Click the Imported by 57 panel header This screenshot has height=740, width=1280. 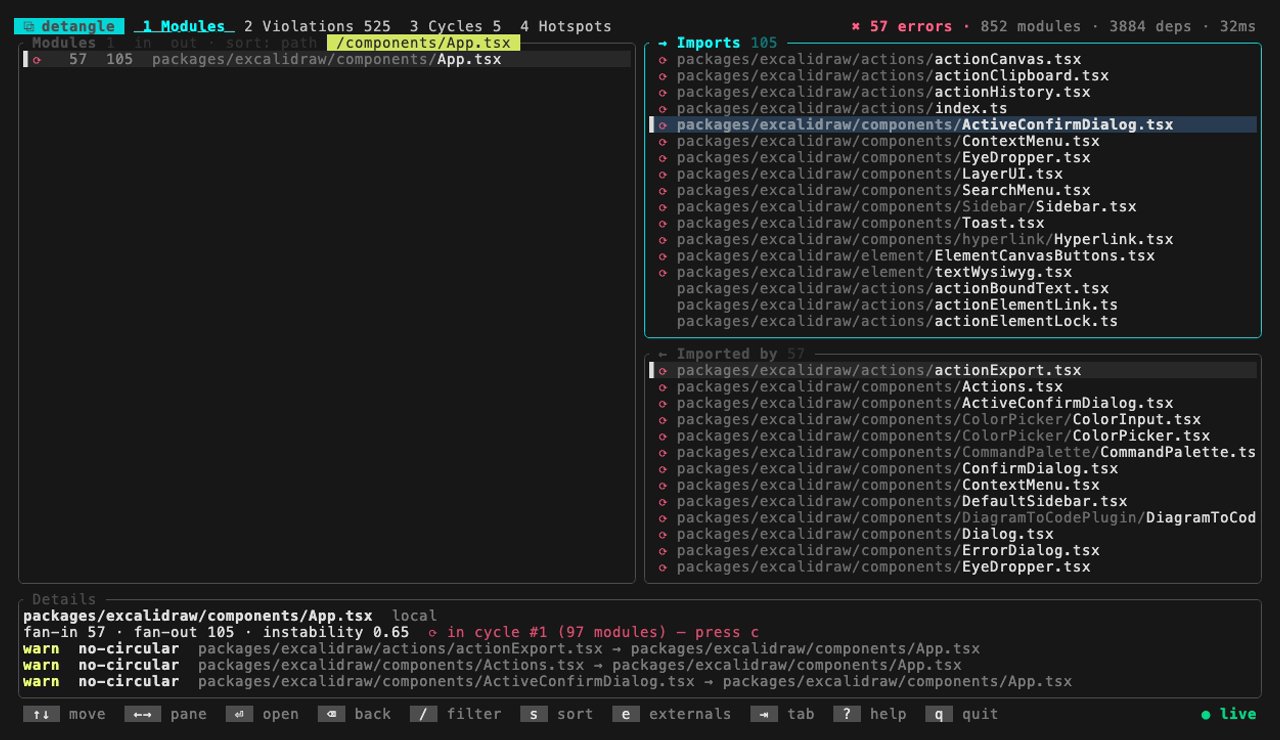(x=731, y=354)
